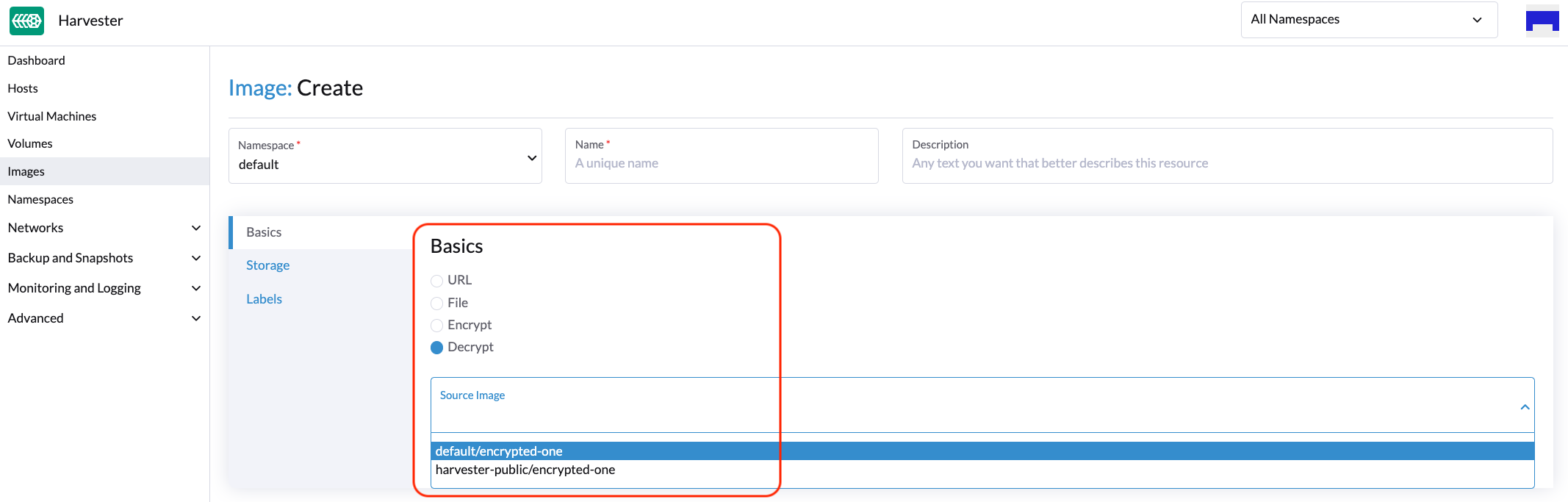Expand the Networks sidebar section
Image resolution: width=1568 pixels, height=502 pixels.
[195, 228]
